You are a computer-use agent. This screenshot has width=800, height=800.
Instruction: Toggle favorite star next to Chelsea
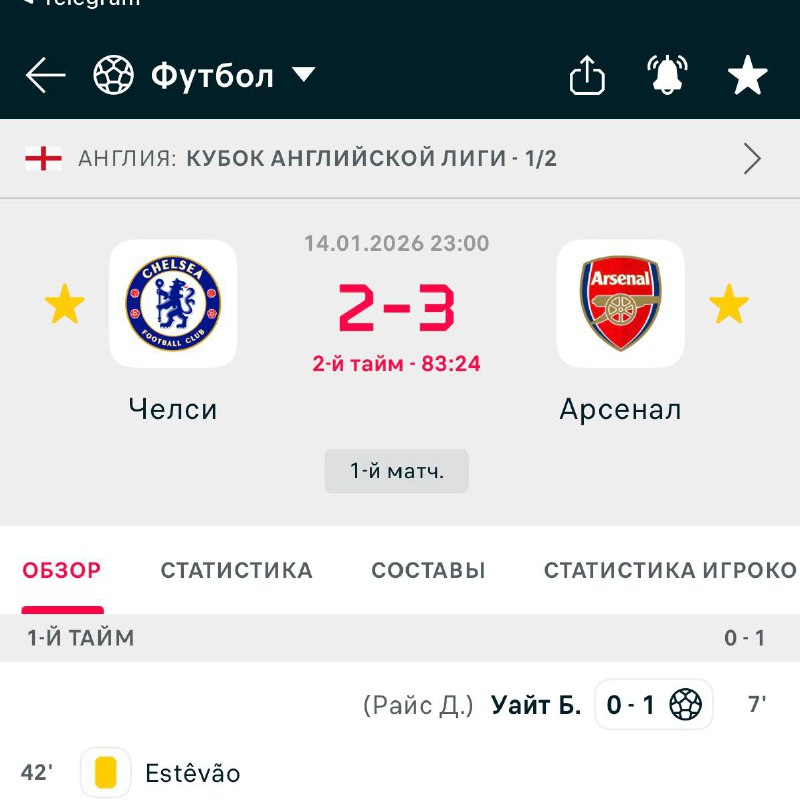tap(65, 305)
